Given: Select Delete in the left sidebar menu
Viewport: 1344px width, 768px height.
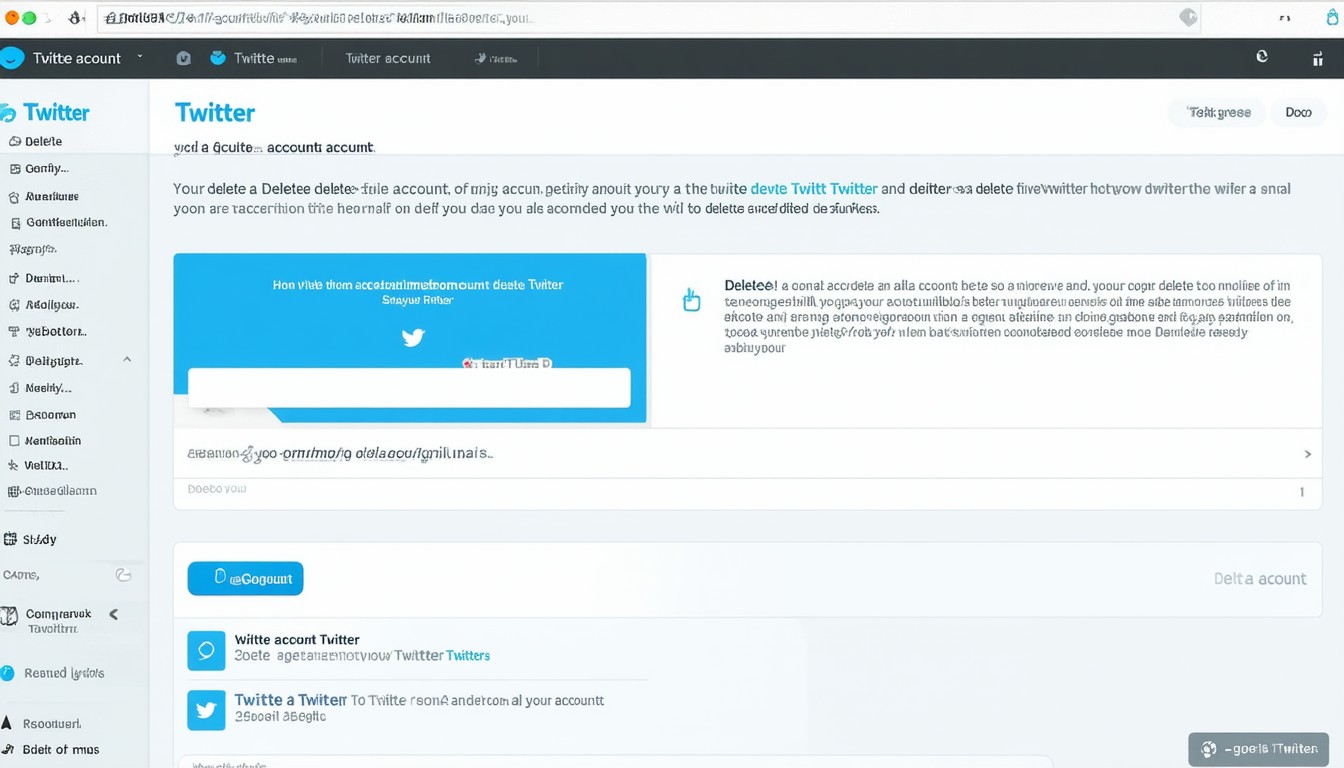Looking at the screenshot, I should 43,141.
